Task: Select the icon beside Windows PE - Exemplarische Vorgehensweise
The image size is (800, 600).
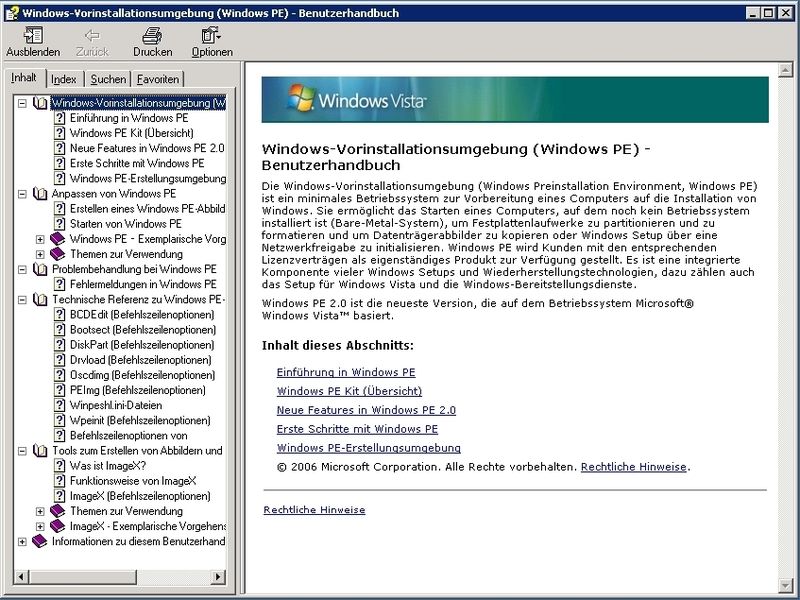Action: pos(57,239)
